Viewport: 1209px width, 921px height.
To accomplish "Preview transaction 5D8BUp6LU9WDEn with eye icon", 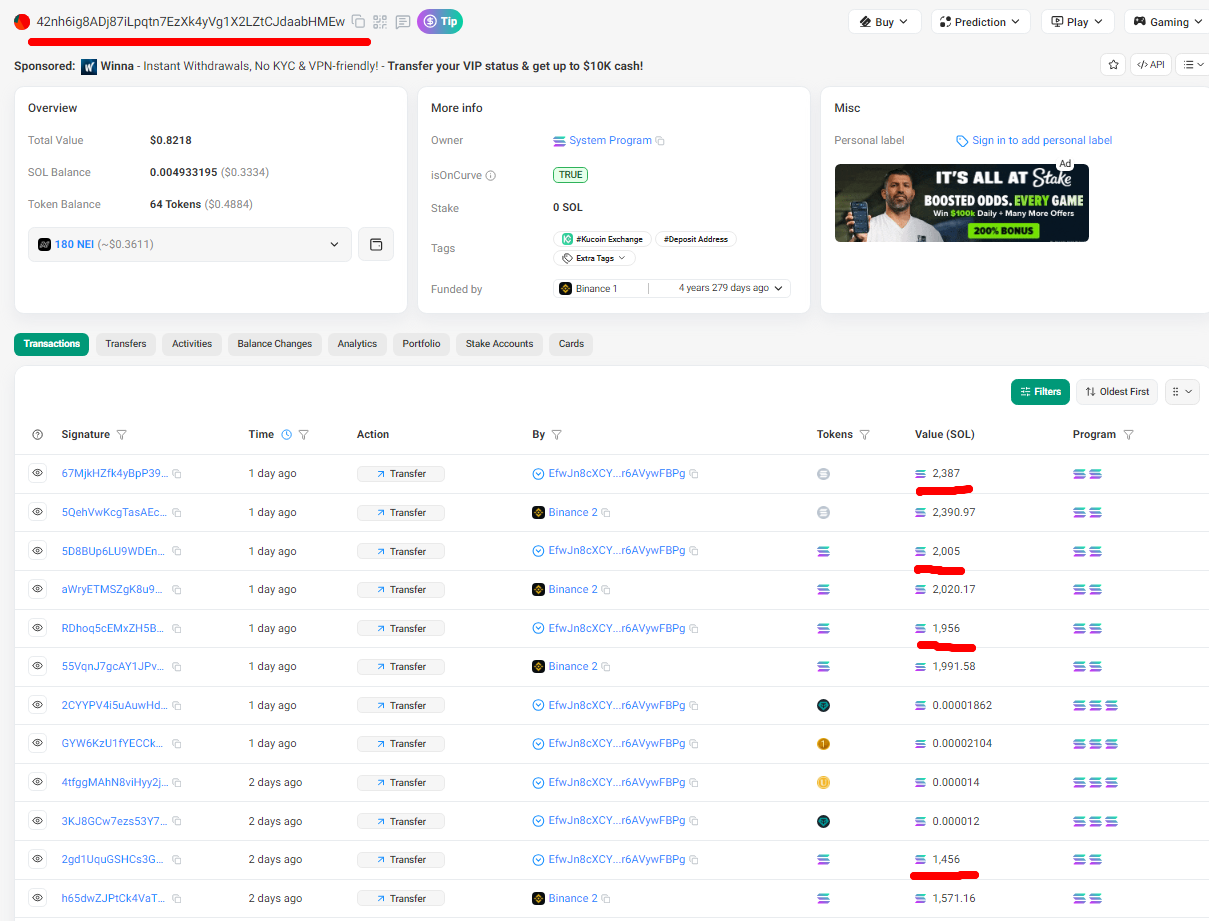I will pos(38,550).
